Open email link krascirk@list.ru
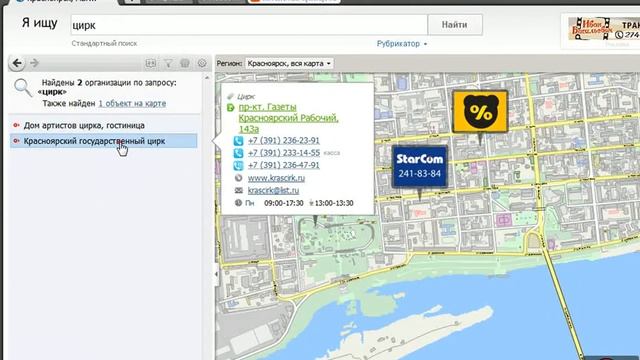The width and height of the screenshot is (640, 360). tap(273, 190)
